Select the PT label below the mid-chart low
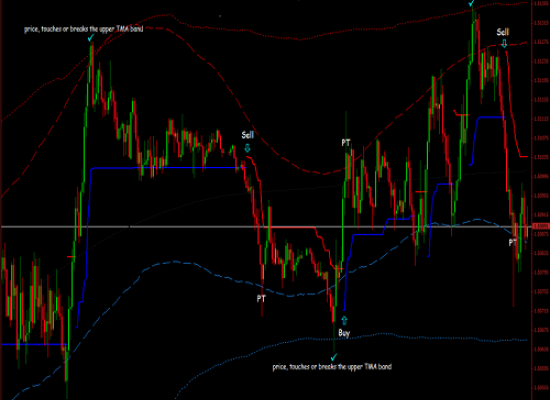 click(261, 299)
